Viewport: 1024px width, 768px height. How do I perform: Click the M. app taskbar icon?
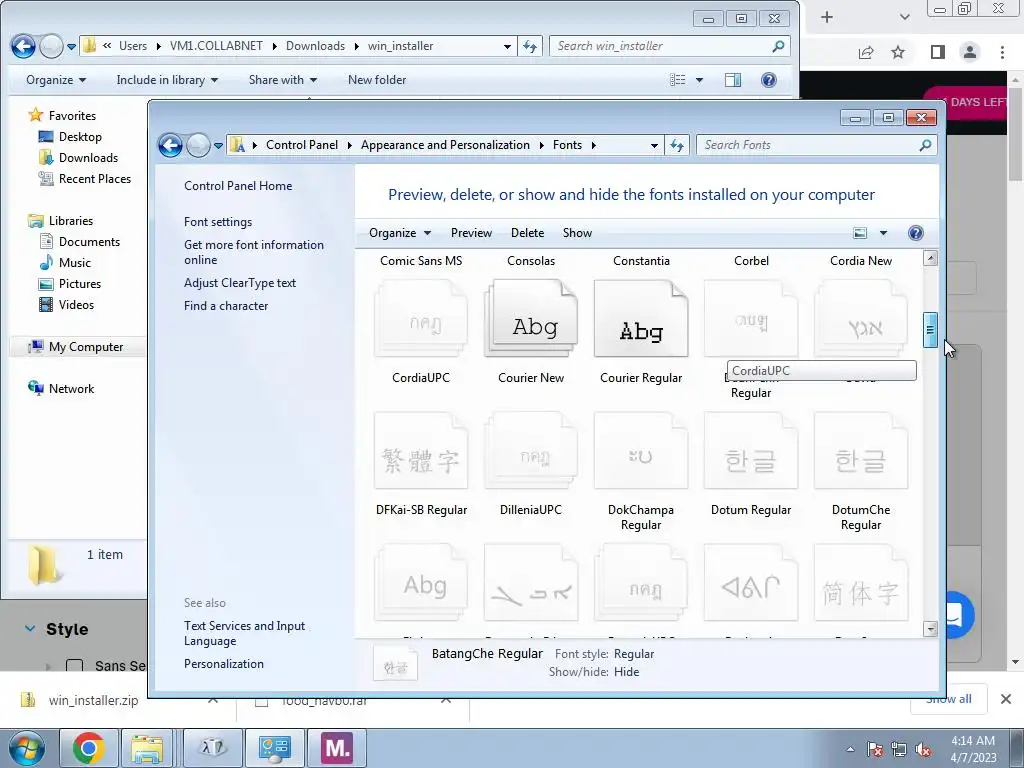[x=337, y=748]
